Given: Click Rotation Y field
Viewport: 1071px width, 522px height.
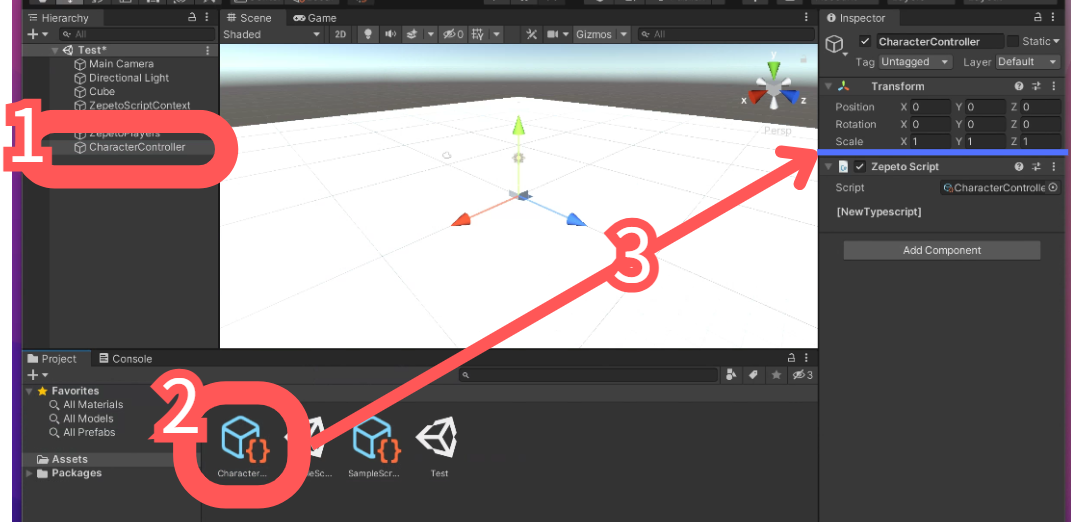Looking at the screenshot, I should coord(986,124).
